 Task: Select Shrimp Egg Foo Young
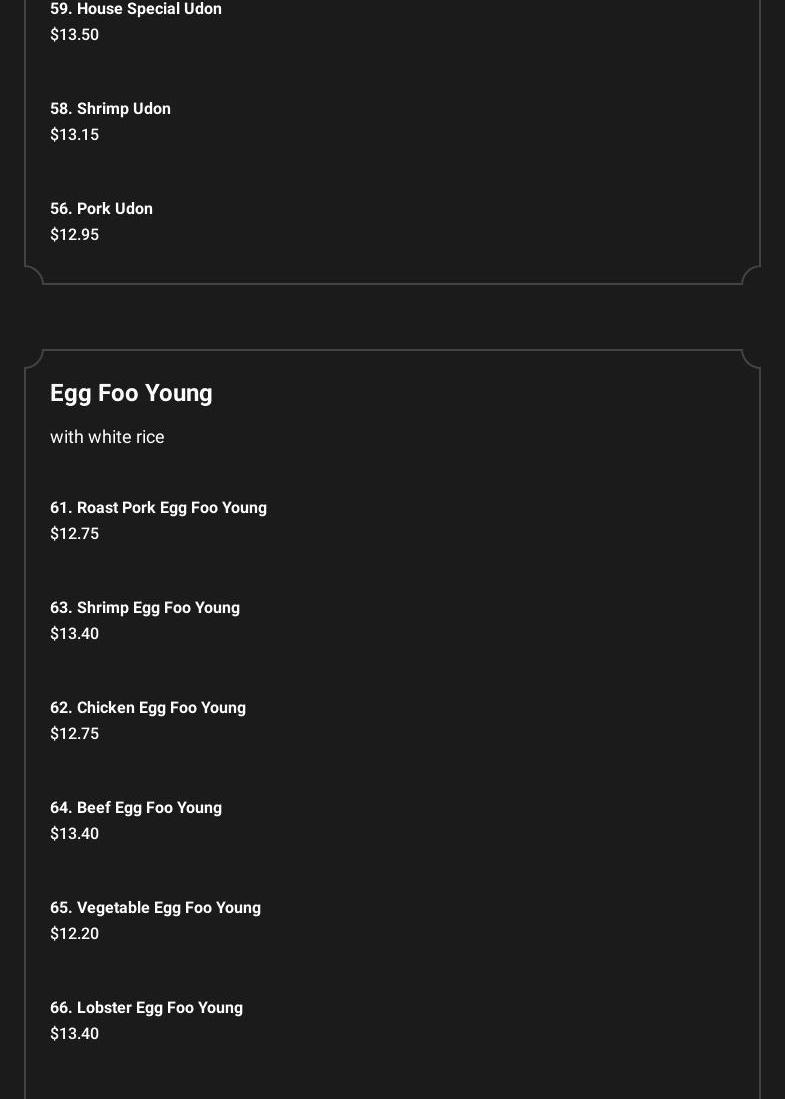pyautogui.click(x=145, y=608)
